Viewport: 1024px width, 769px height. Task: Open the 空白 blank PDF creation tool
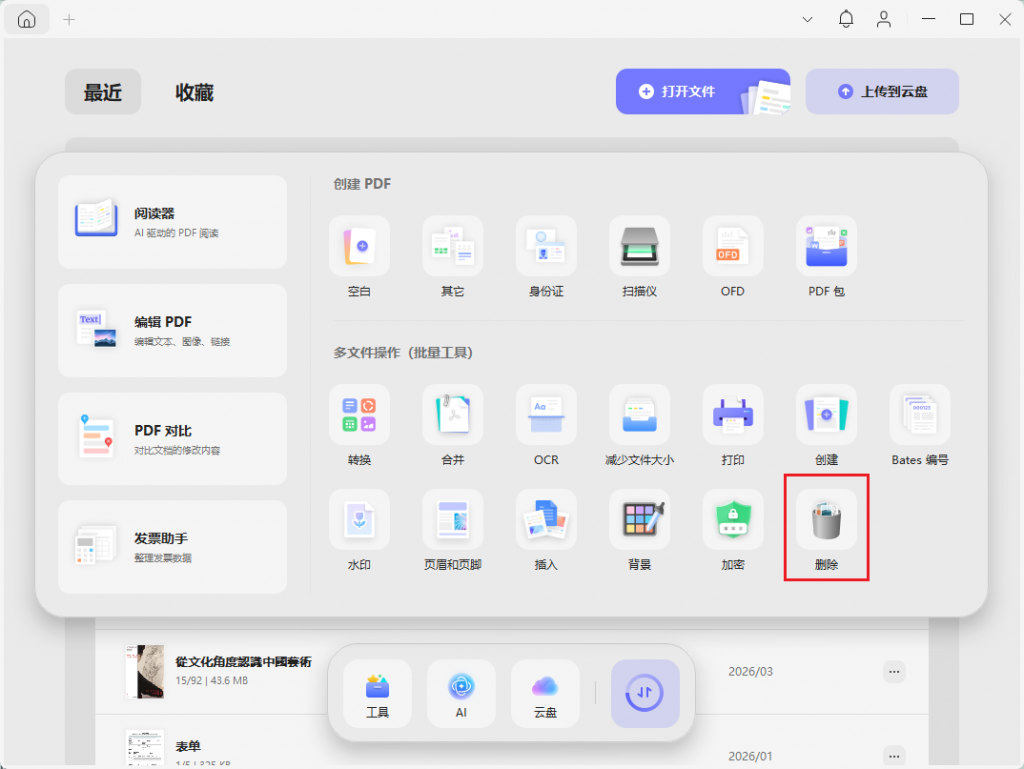point(359,246)
